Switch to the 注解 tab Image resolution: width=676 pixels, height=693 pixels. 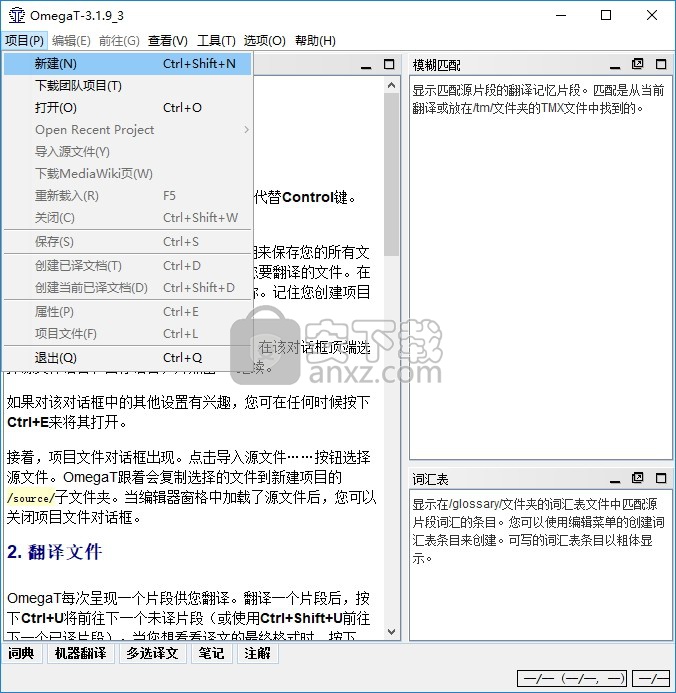258,653
